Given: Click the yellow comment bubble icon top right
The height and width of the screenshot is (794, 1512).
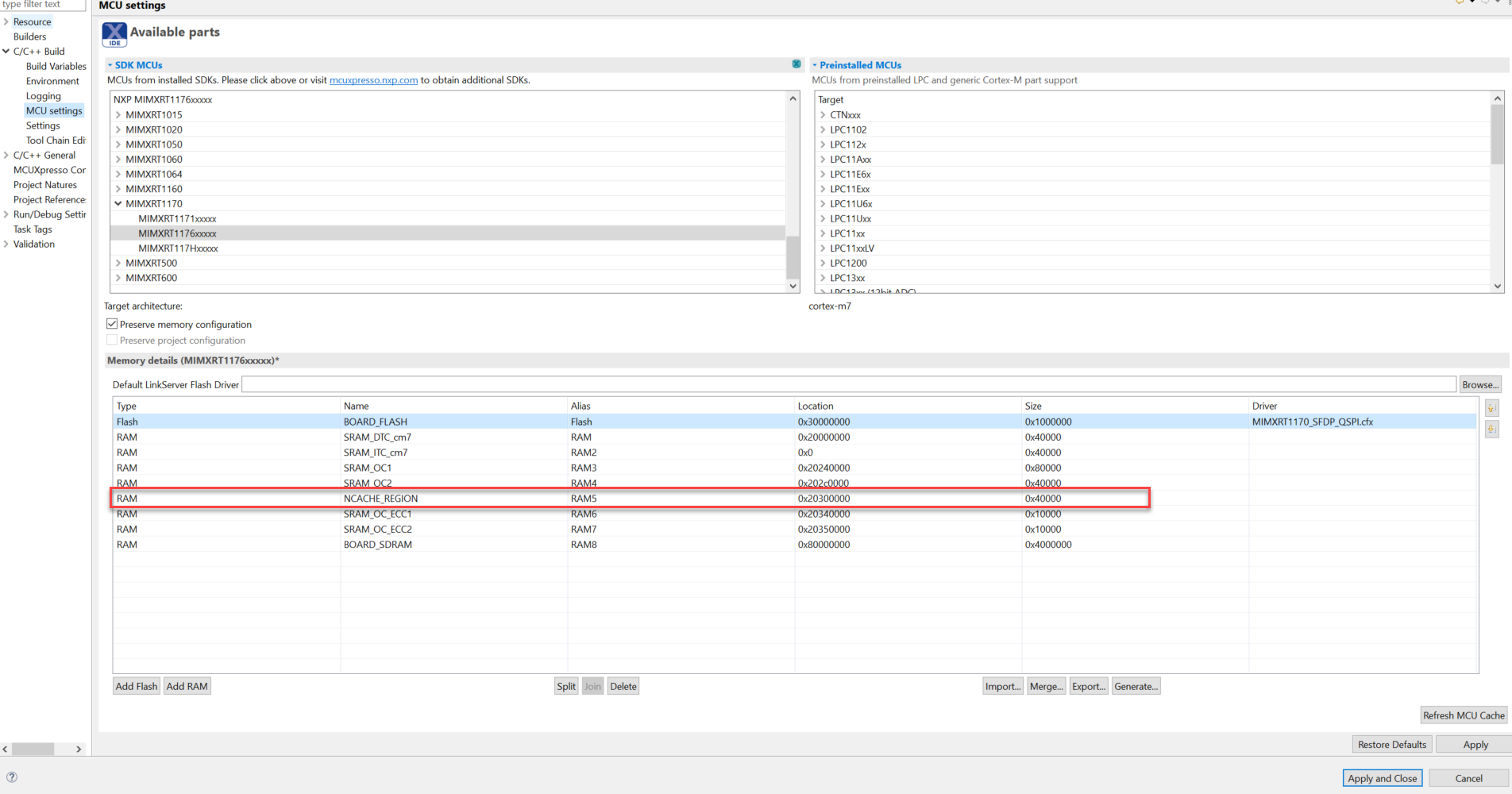Looking at the screenshot, I should pos(1459,2).
